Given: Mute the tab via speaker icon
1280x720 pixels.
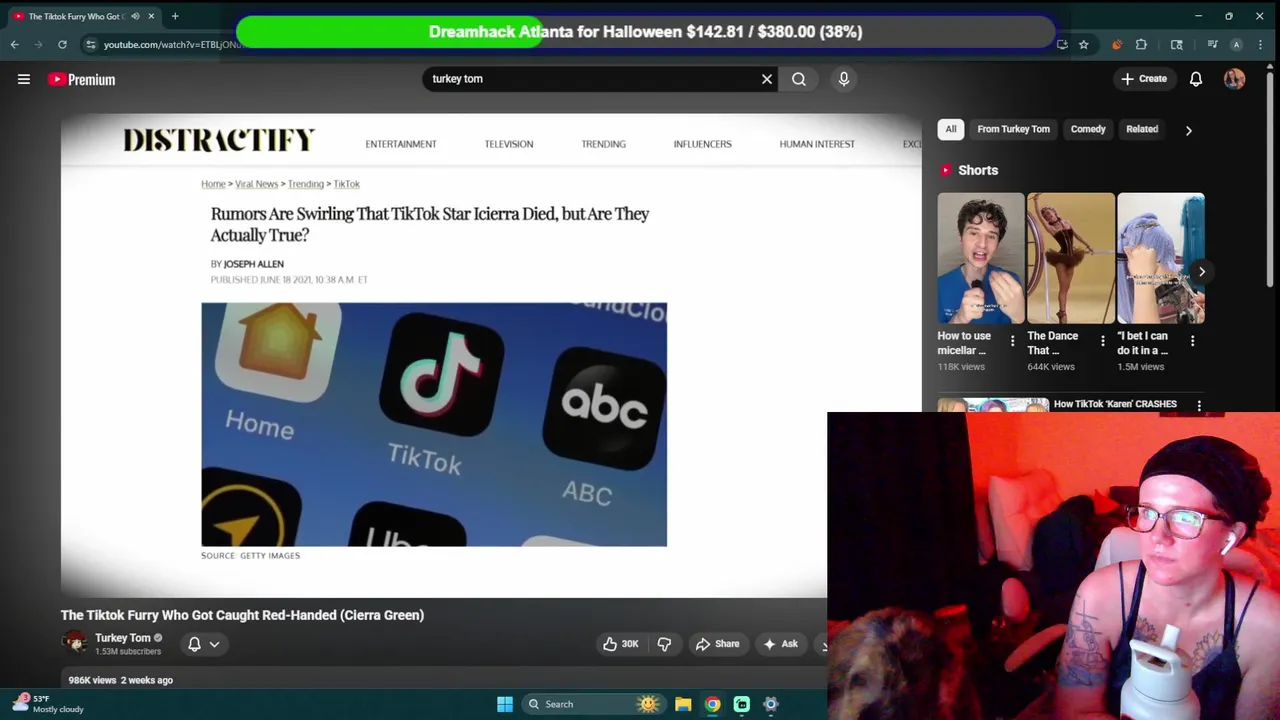Looking at the screenshot, I should [x=135, y=16].
